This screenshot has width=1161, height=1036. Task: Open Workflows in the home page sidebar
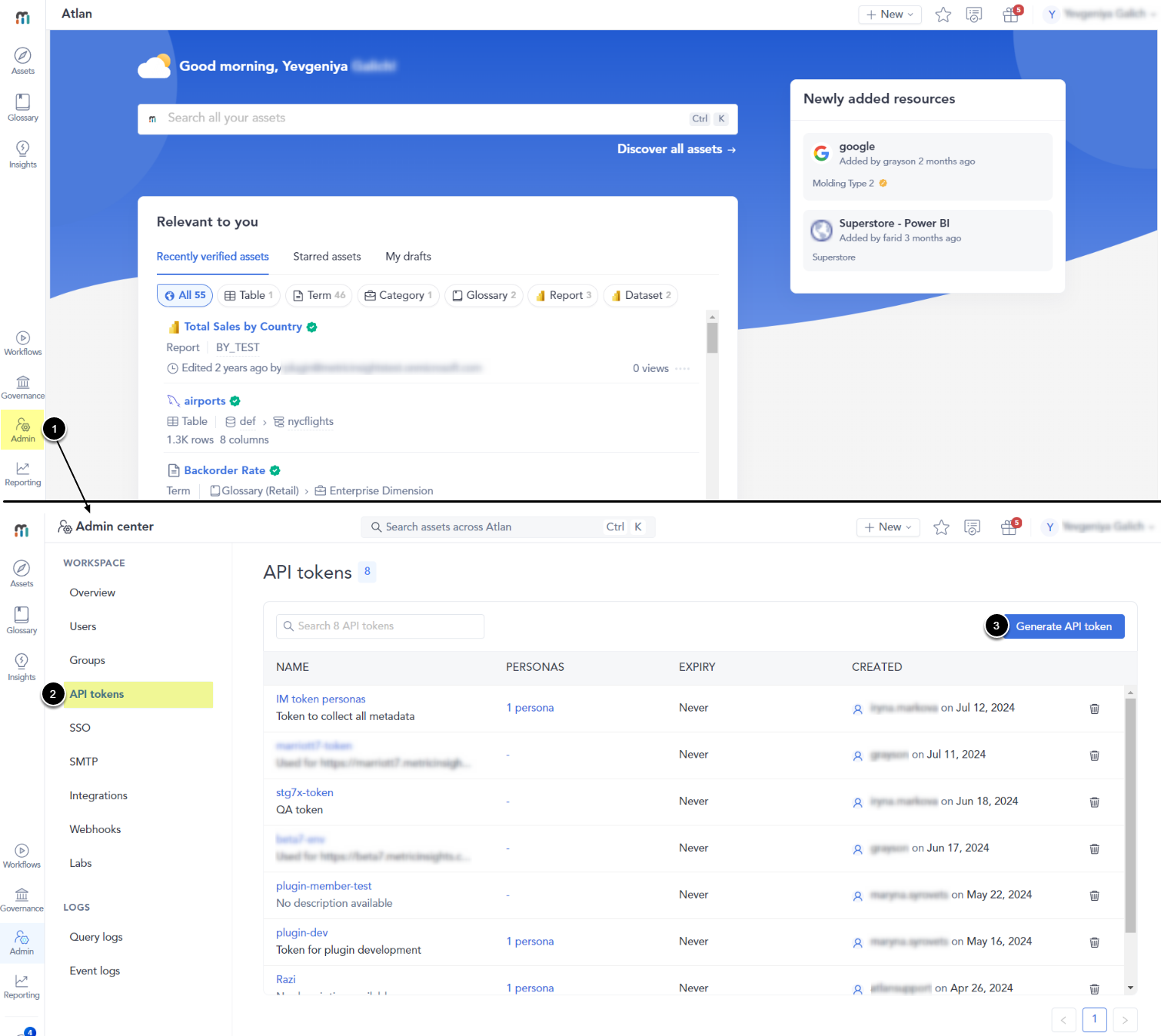pos(23,344)
